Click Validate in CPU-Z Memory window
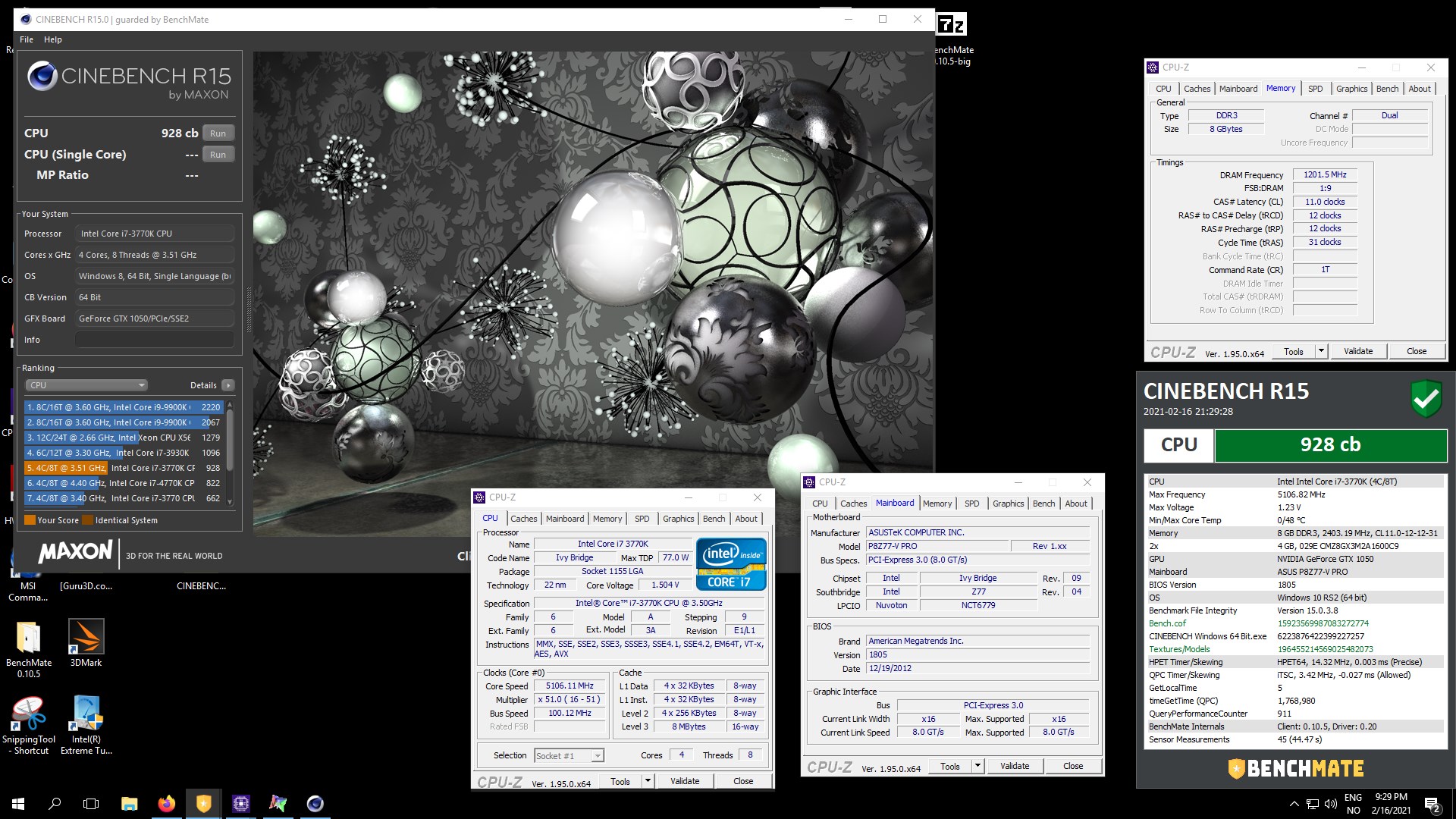Screen dimensions: 1456x819 [x=1358, y=351]
